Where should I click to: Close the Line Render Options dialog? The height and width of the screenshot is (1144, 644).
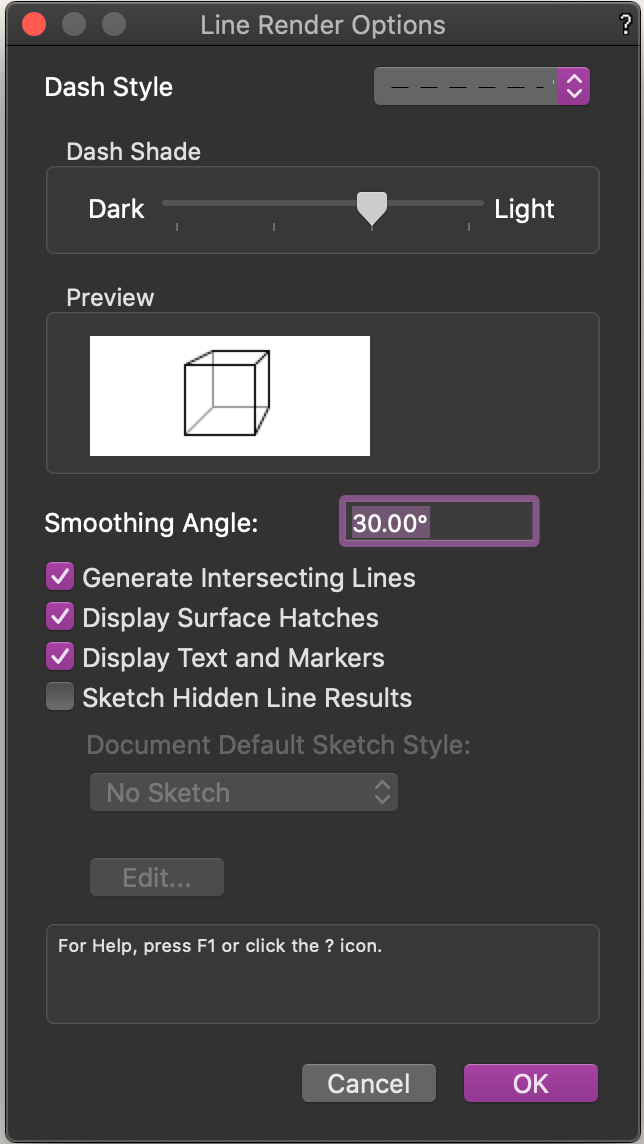click(x=33, y=24)
